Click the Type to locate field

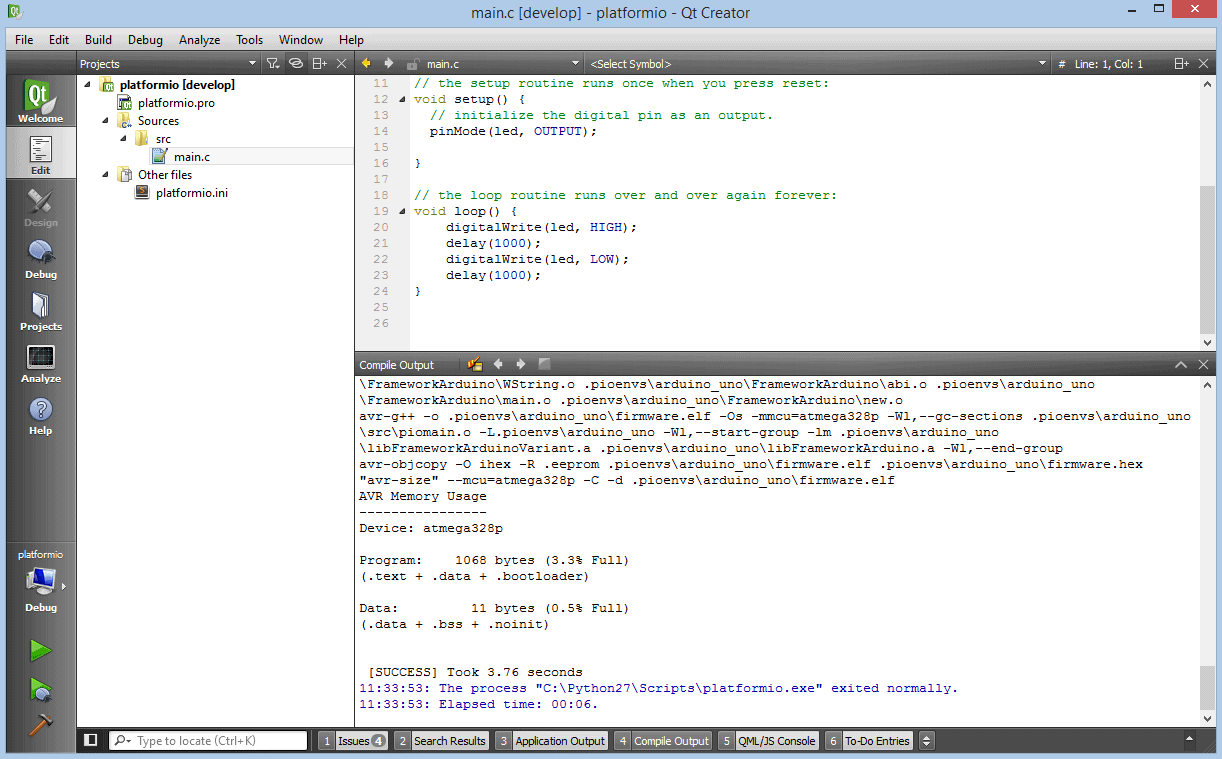click(x=208, y=740)
